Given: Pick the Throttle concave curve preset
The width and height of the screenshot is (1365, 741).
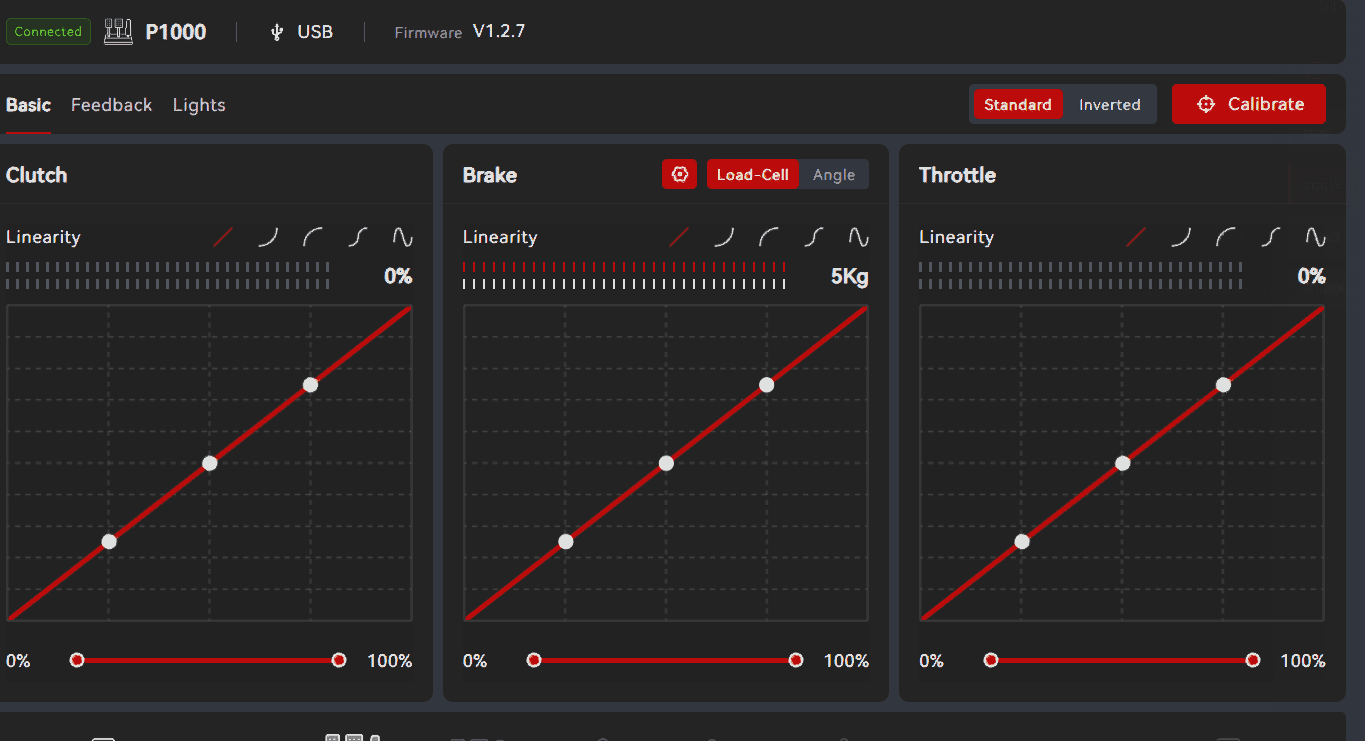Looking at the screenshot, I should coord(1182,237).
